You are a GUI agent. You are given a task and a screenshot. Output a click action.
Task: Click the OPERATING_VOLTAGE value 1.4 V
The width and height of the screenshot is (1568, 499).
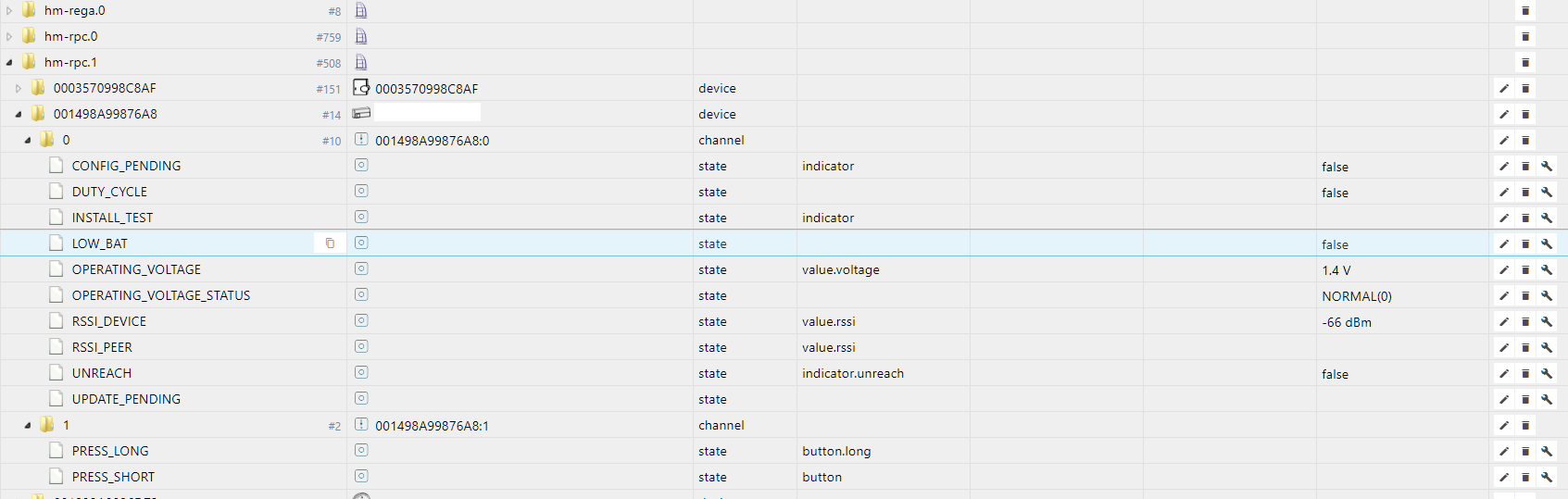tap(1336, 270)
